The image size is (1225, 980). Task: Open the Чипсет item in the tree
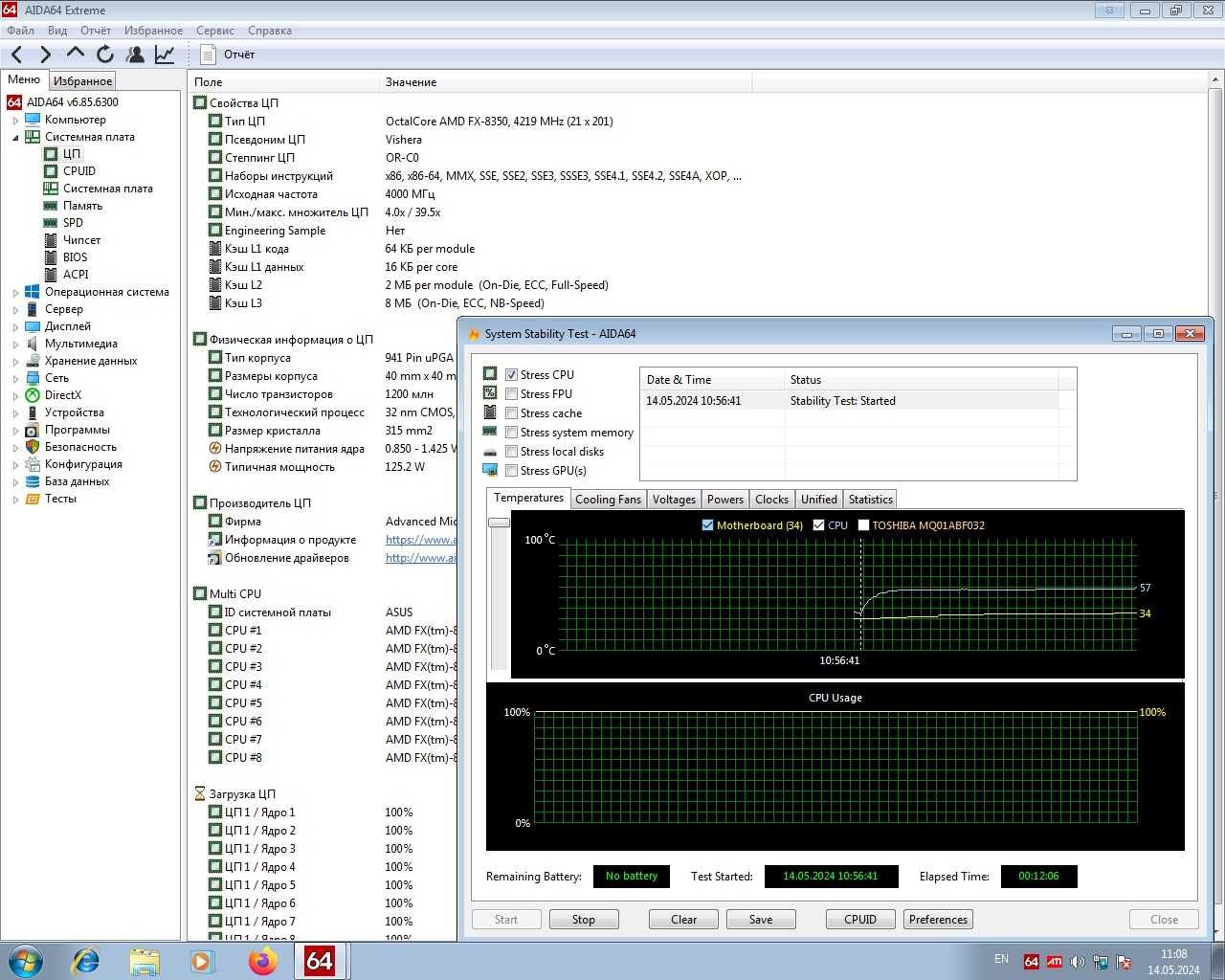pos(81,240)
